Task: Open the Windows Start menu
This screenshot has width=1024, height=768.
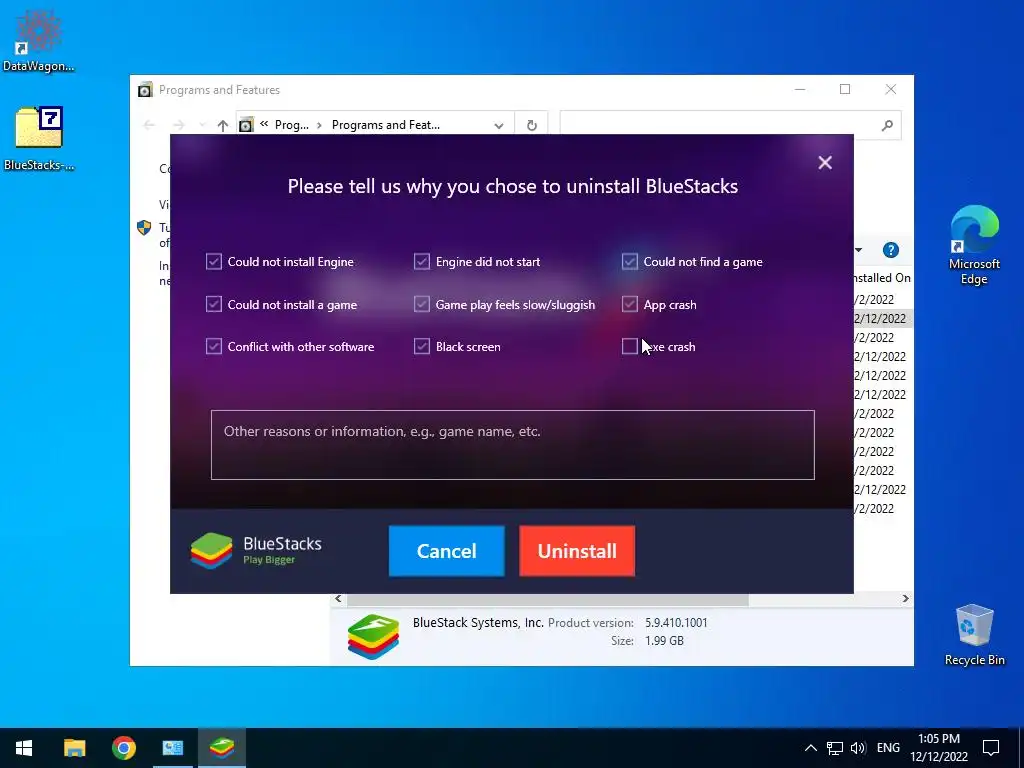Action: pos(24,748)
